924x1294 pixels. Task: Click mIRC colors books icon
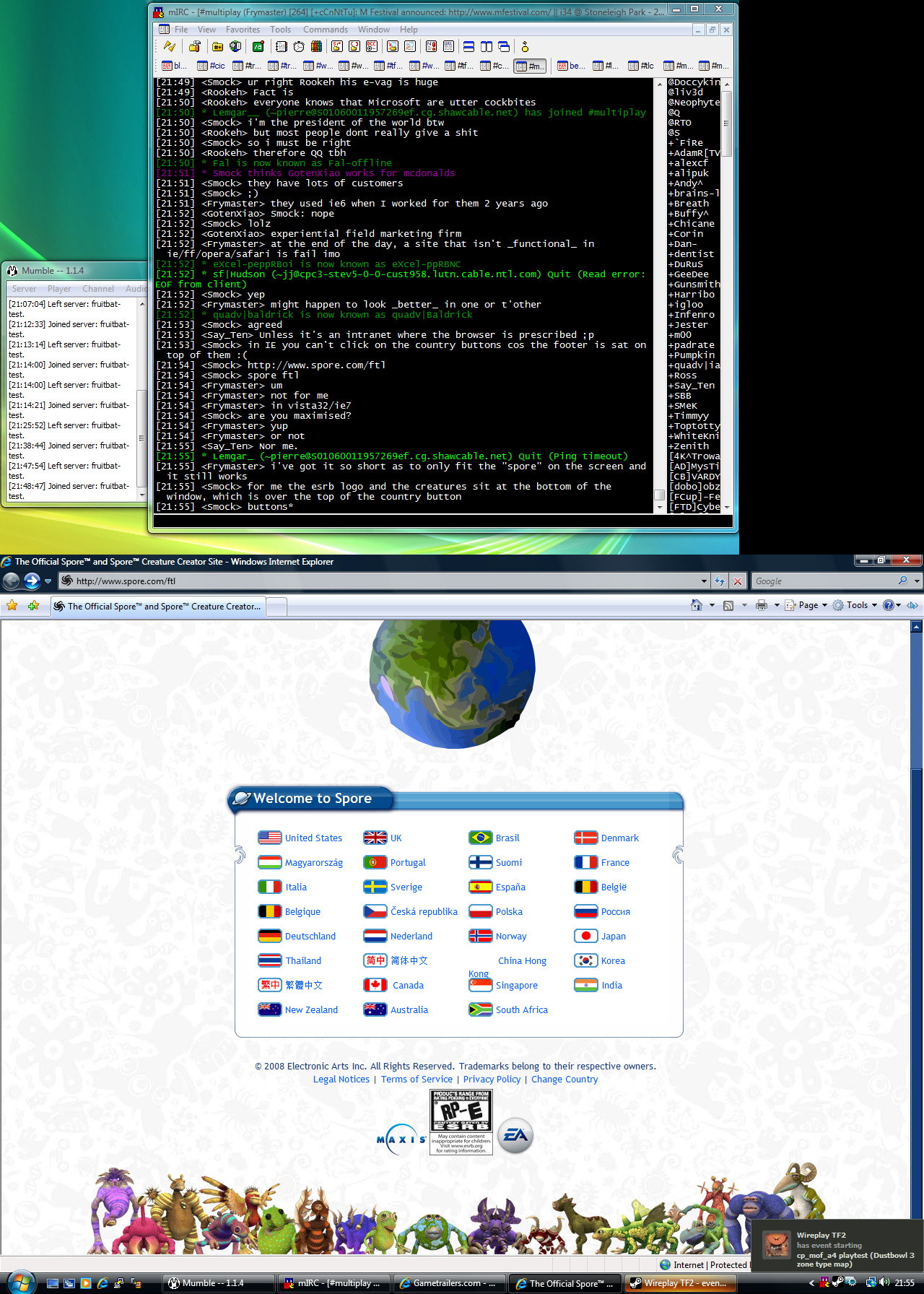click(x=315, y=47)
